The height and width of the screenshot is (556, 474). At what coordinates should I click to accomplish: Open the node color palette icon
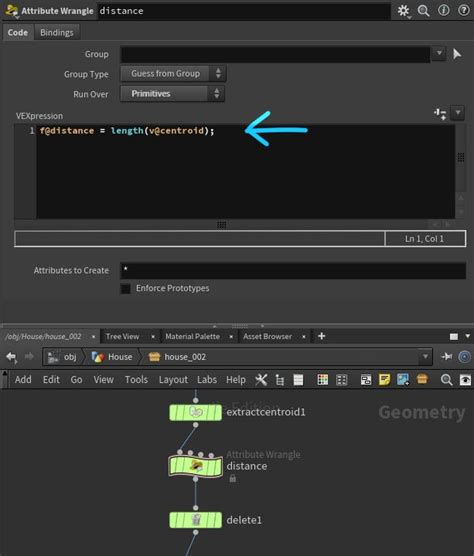click(x=322, y=380)
